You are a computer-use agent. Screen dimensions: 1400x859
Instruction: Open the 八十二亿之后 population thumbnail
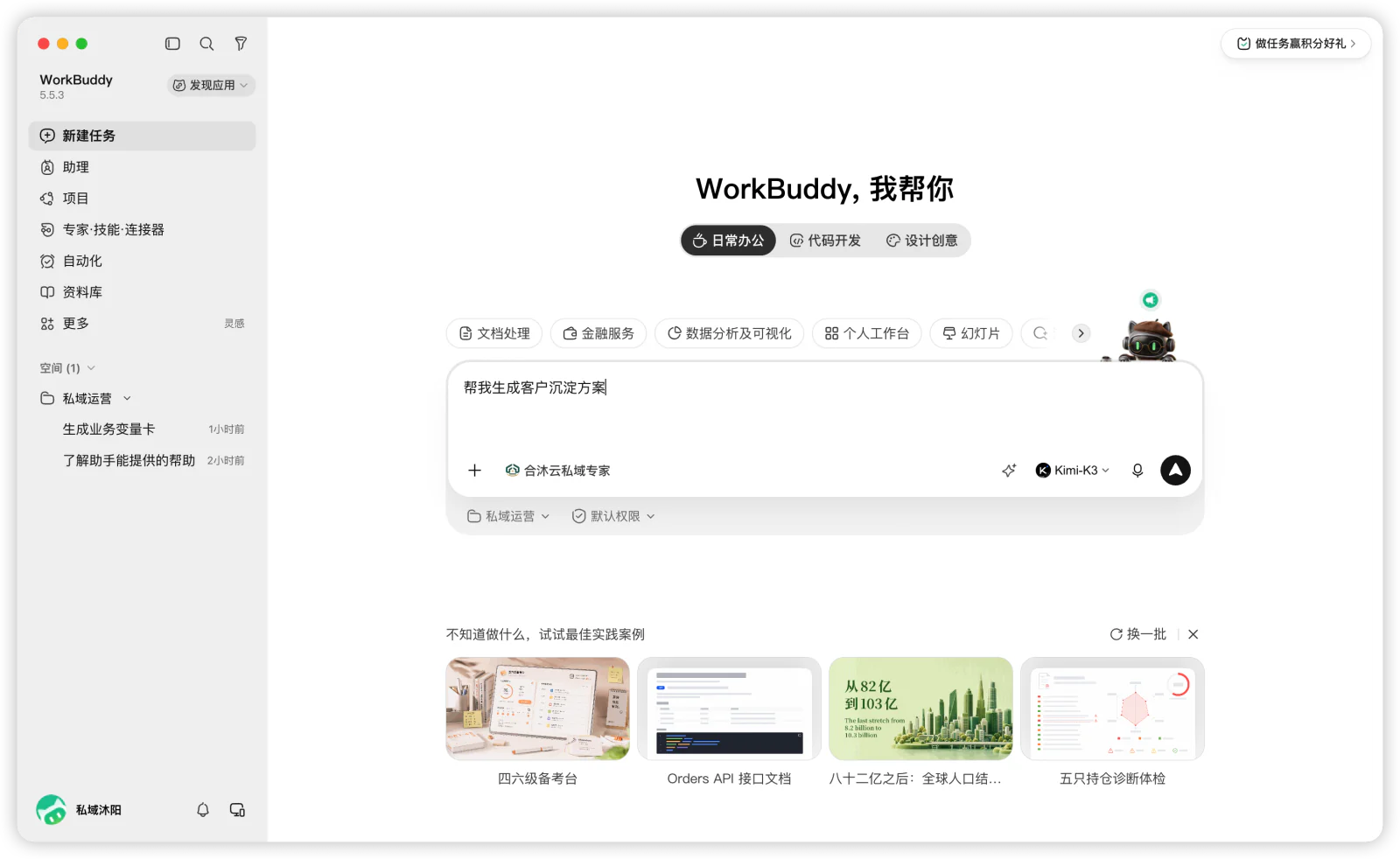point(921,709)
